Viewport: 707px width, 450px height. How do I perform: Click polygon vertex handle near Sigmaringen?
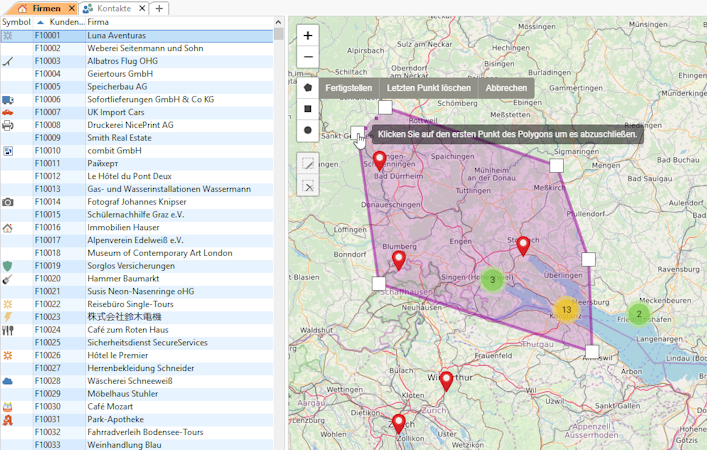tap(556, 165)
